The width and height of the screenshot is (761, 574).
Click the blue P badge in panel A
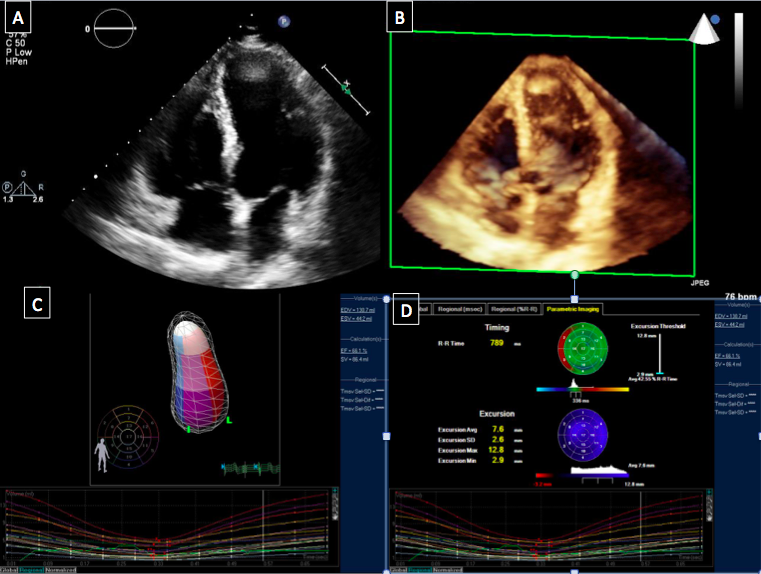284,21
